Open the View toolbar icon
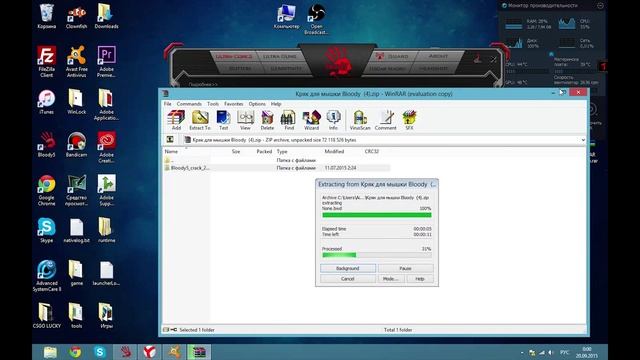Viewport: 640px width, 360px height. pyautogui.click(x=245, y=120)
